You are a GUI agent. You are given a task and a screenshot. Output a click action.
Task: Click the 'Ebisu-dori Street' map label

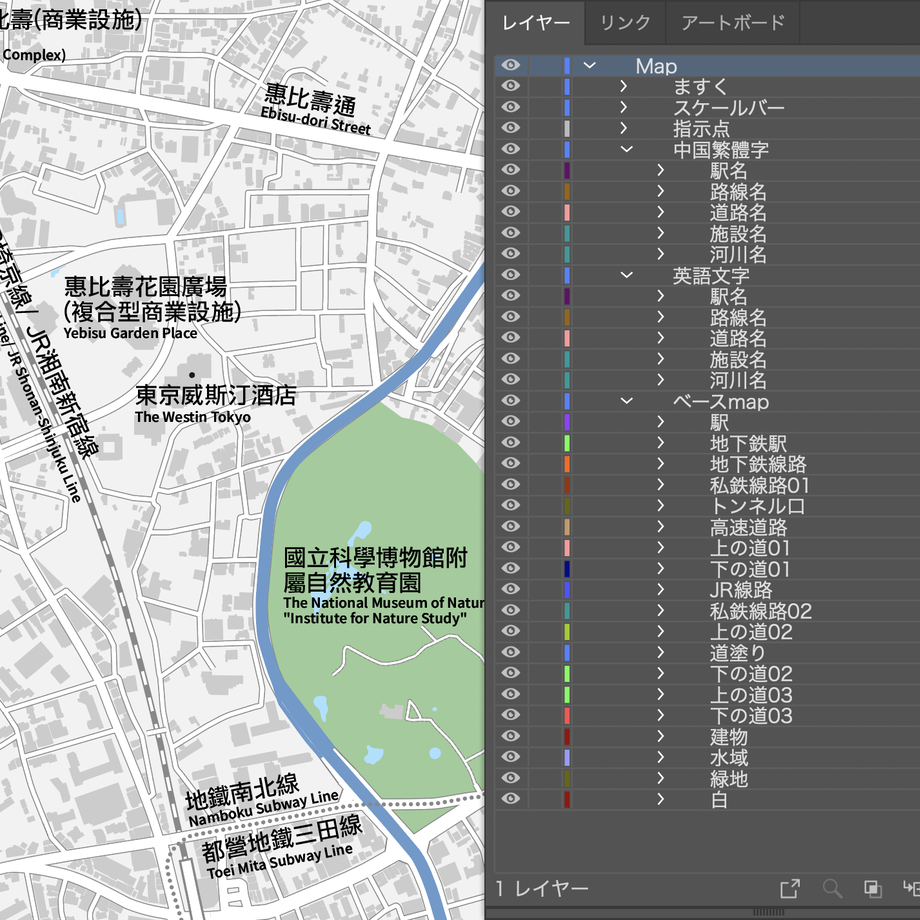pyautogui.click(x=316, y=121)
